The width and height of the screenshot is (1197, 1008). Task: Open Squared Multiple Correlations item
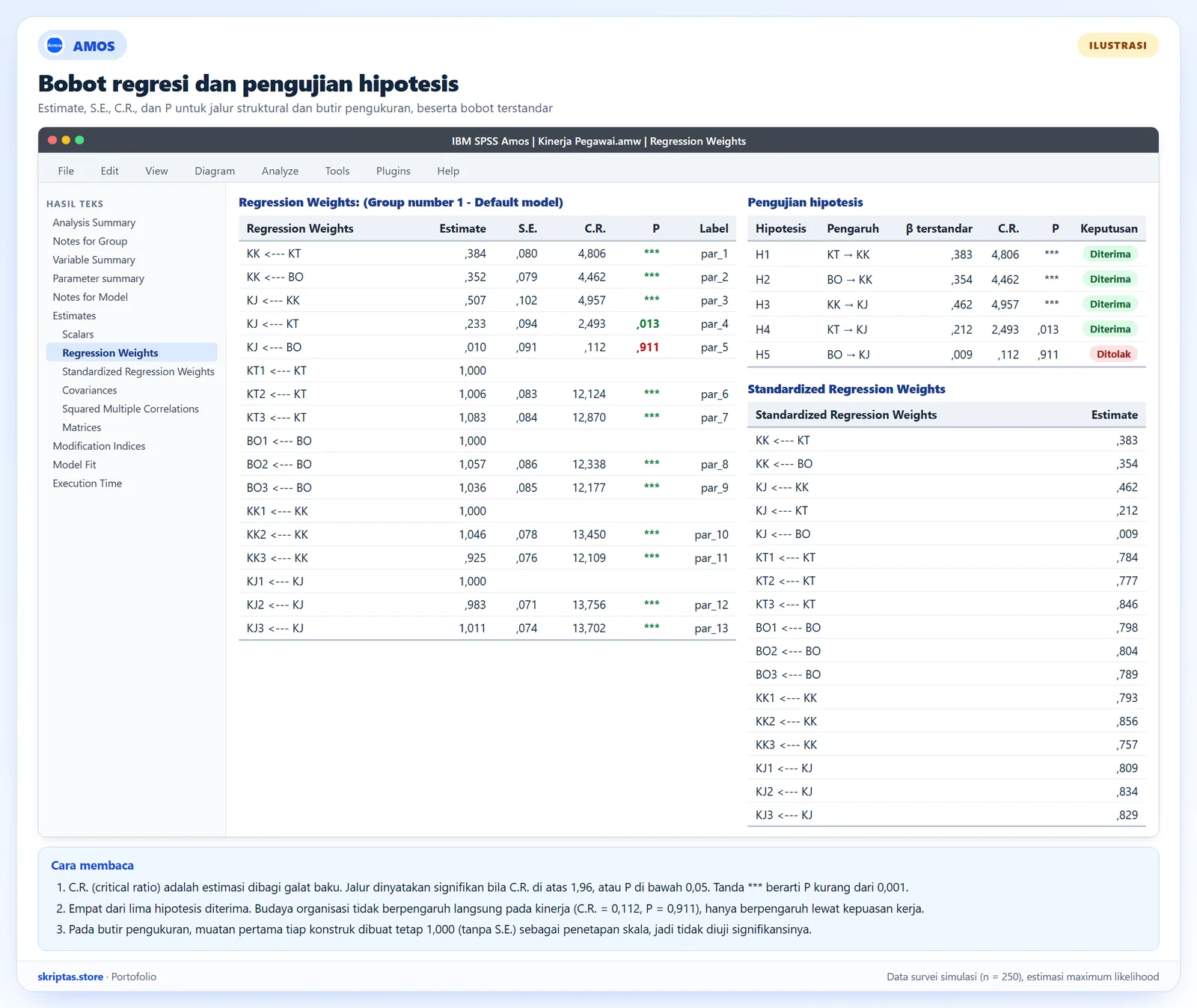[x=130, y=409]
